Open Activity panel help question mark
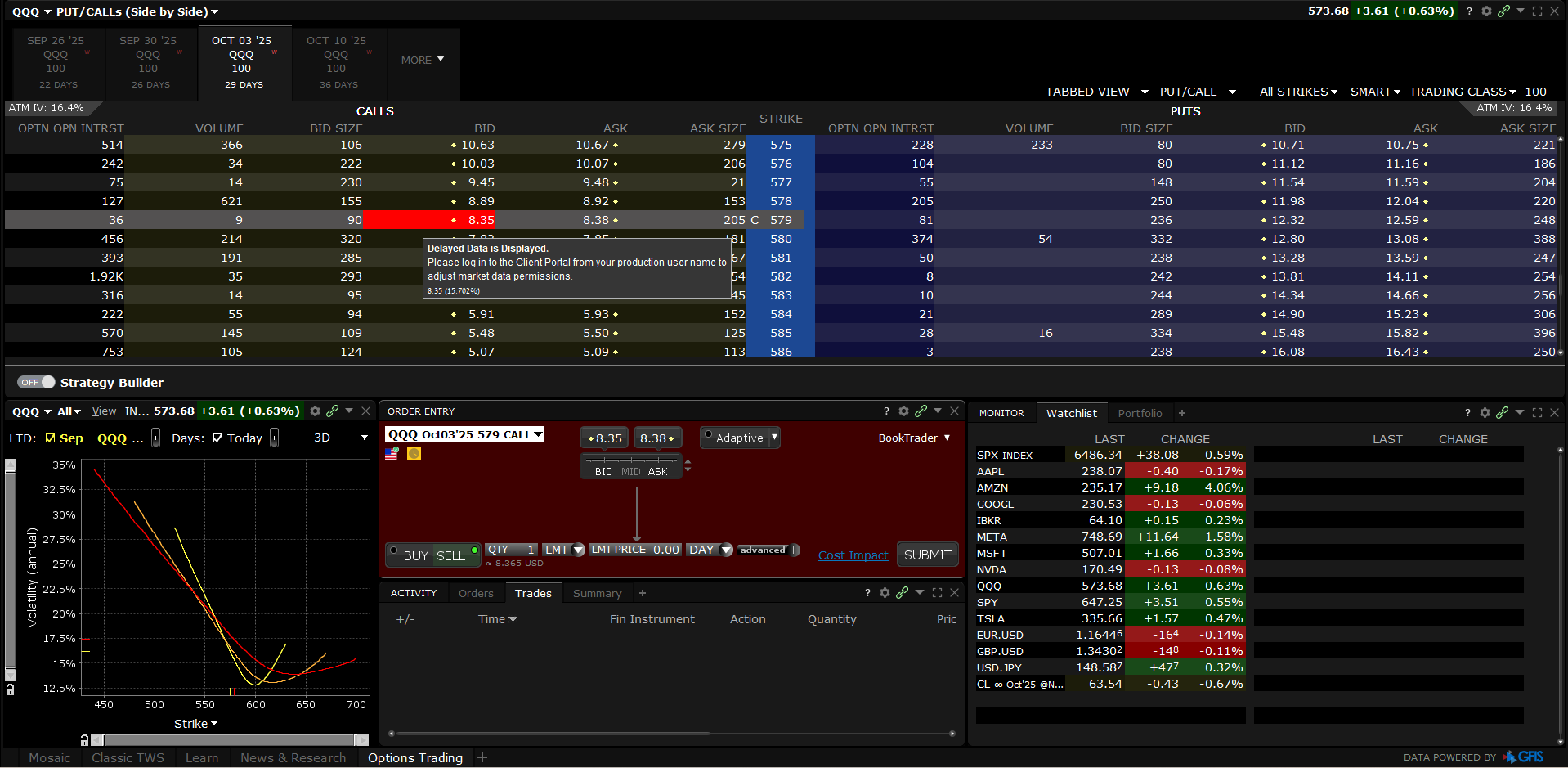This screenshot has width=1568, height=768. [x=867, y=592]
